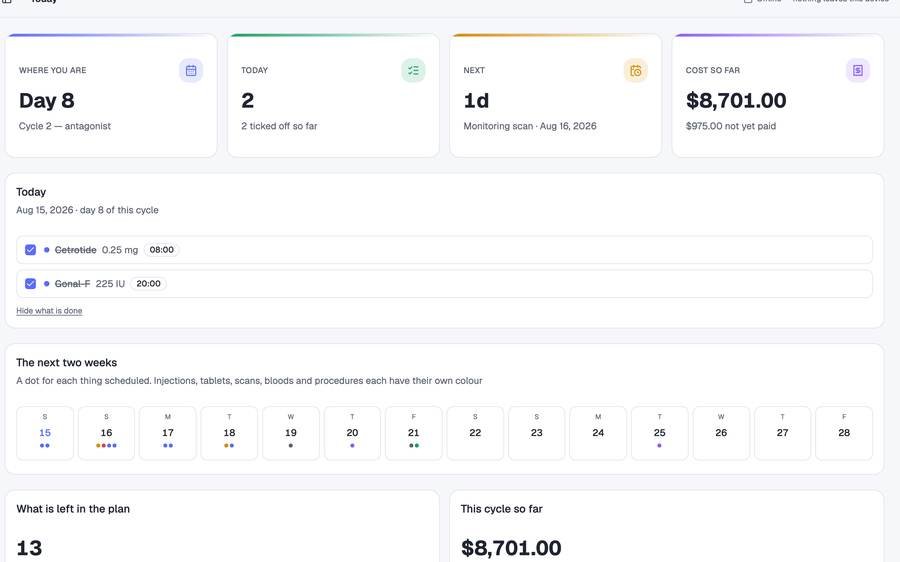Click the Day 8 heading
This screenshot has height=562, width=900.
[46, 100]
